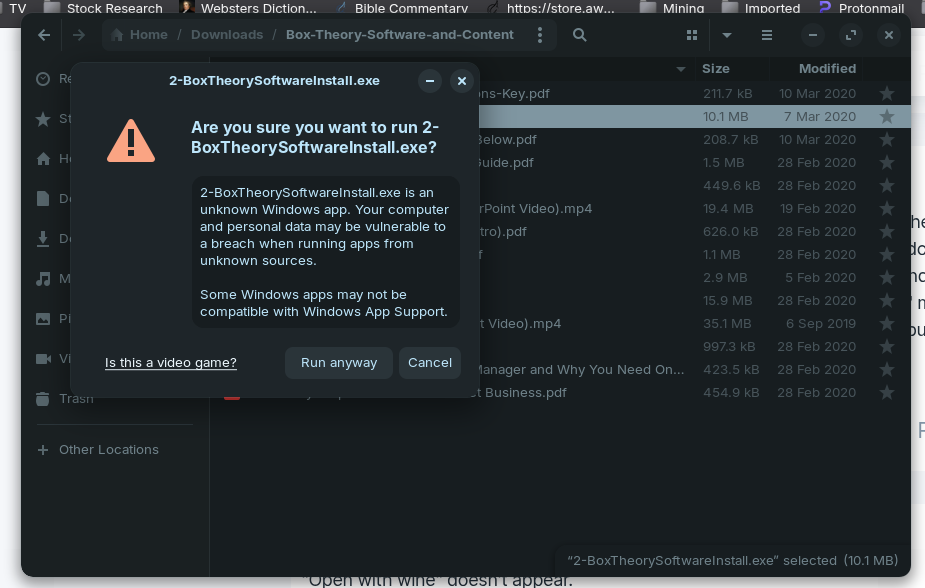The width and height of the screenshot is (925, 588).
Task: Open Imported bookmark folder in browser
Action: coord(762,8)
